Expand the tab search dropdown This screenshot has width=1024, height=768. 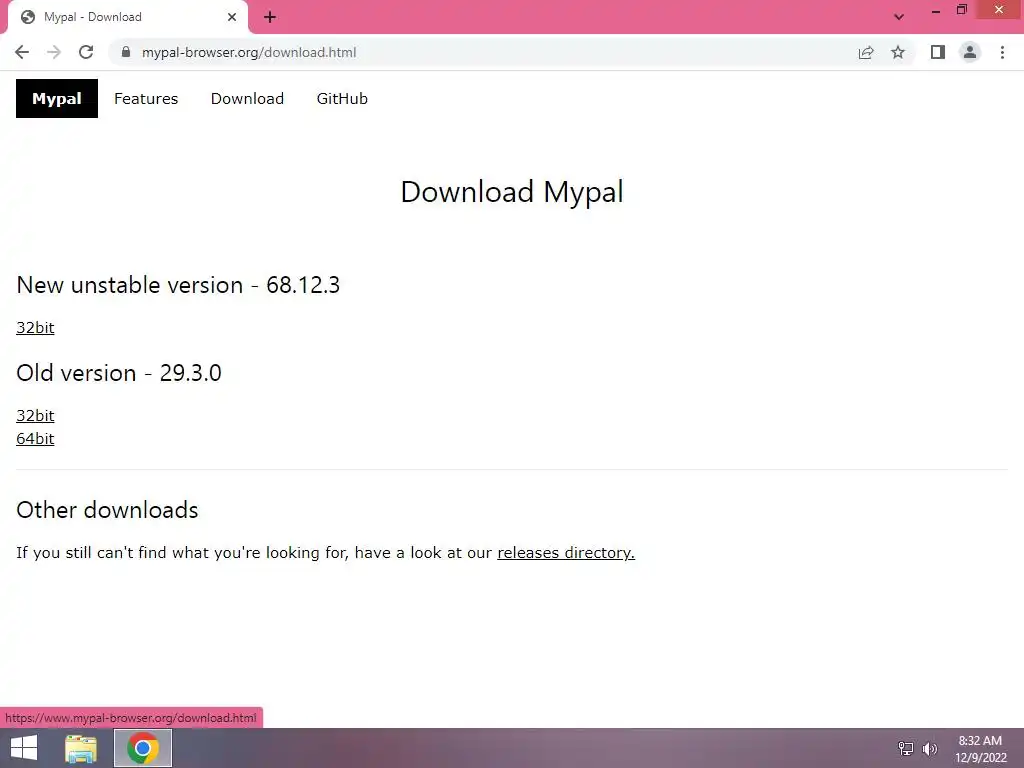pyautogui.click(x=899, y=17)
